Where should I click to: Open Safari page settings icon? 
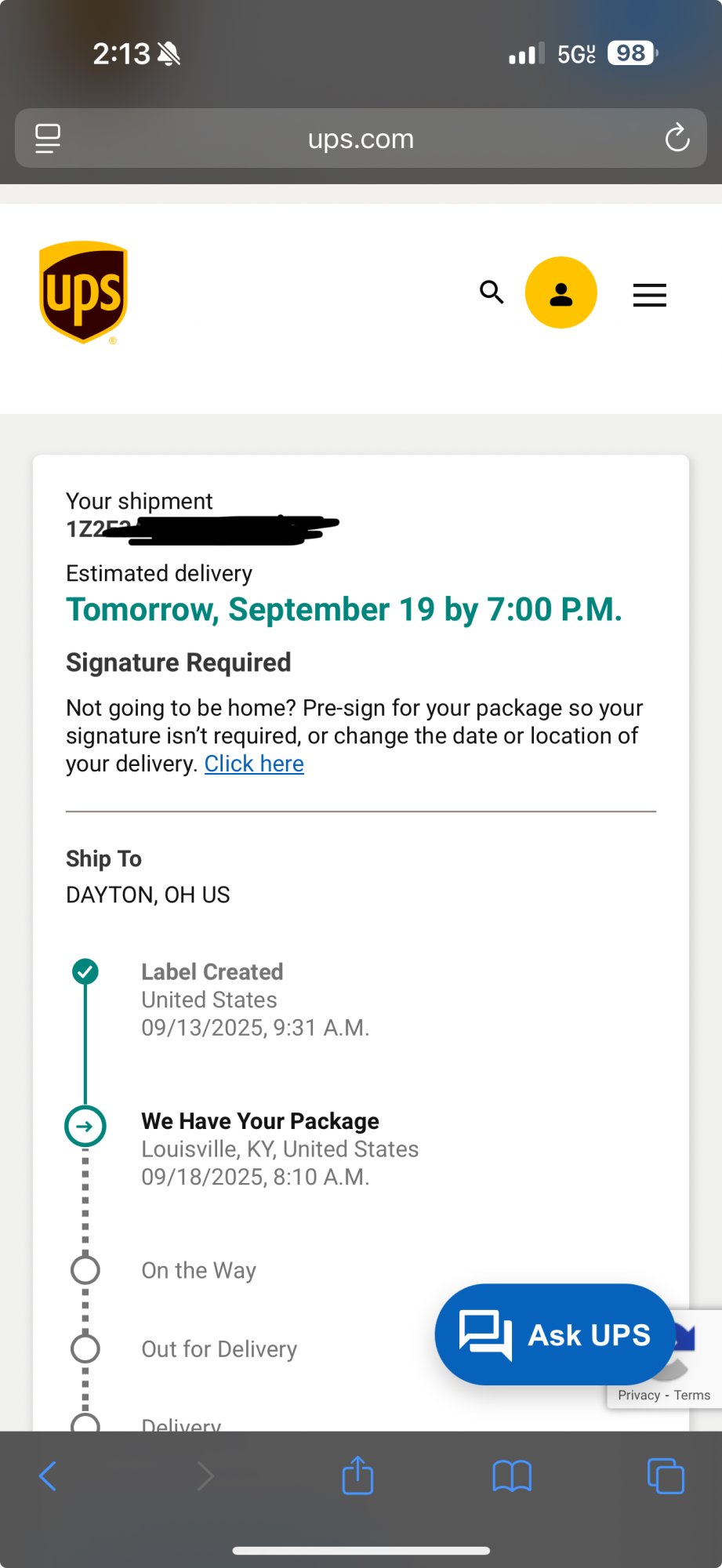[48, 139]
